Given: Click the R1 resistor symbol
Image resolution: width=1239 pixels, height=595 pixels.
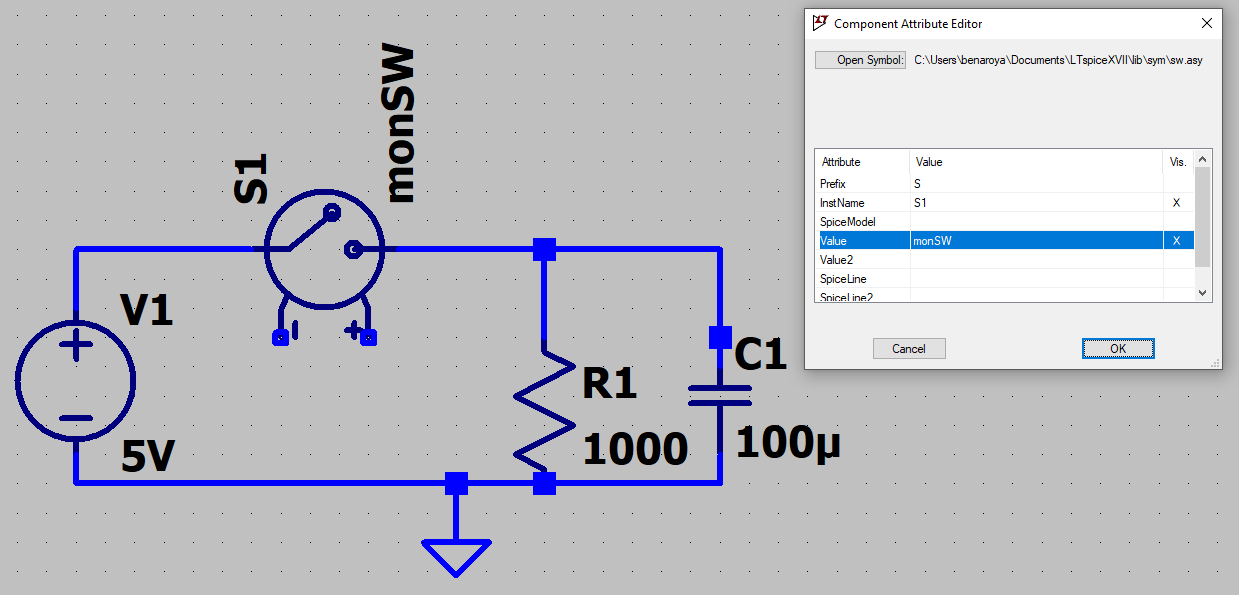Looking at the screenshot, I should coord(544,408).
